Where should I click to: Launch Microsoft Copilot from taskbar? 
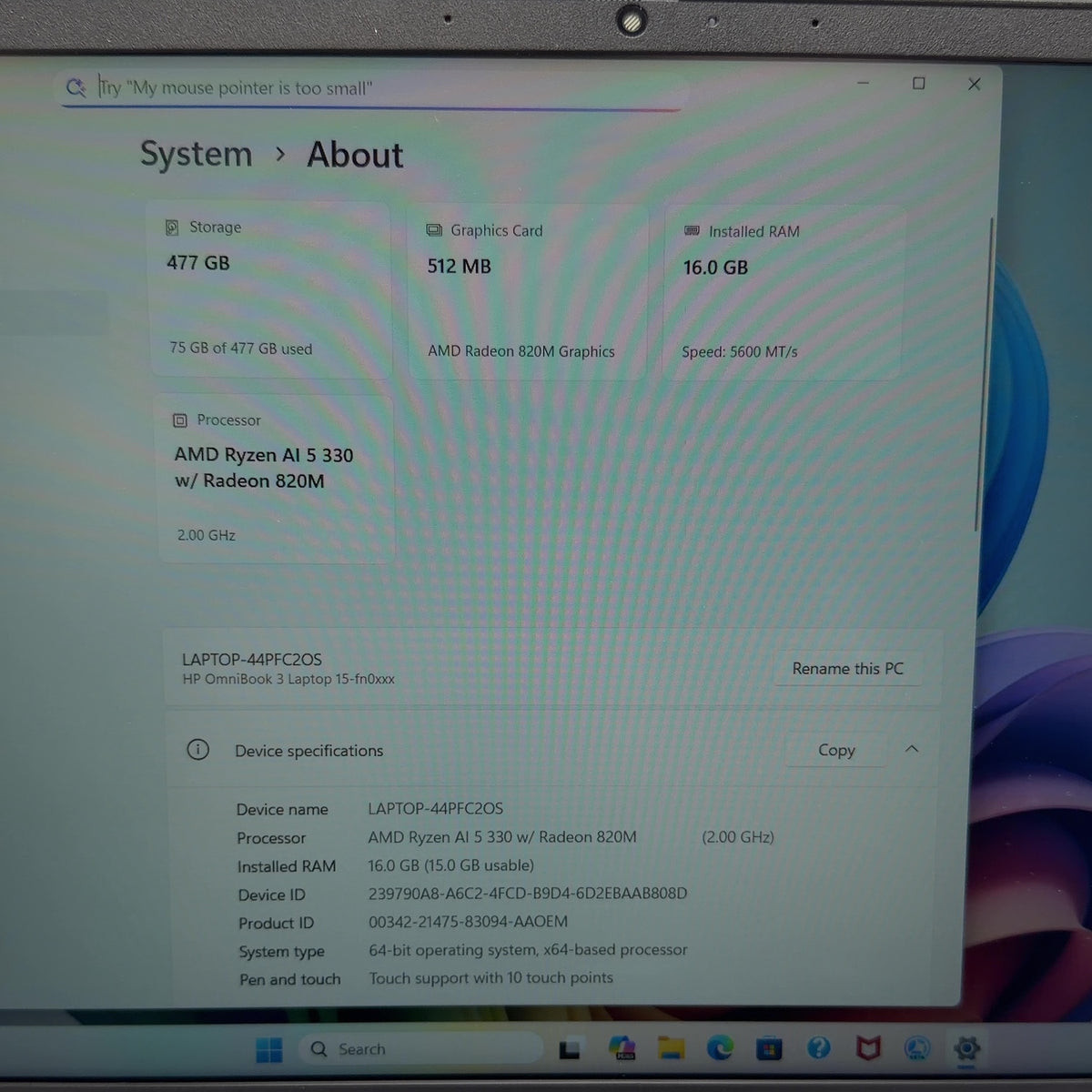coord(622,1048)
